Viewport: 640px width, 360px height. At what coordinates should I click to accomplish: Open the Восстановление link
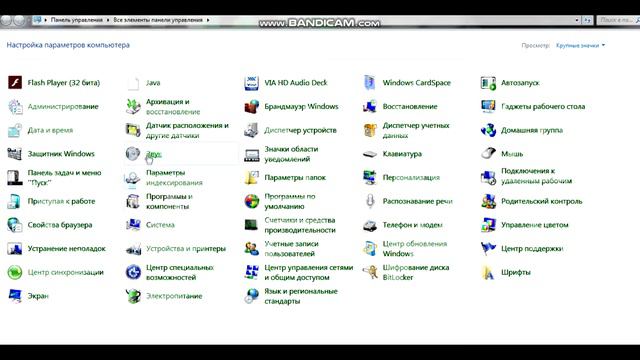tap(410, 107)
